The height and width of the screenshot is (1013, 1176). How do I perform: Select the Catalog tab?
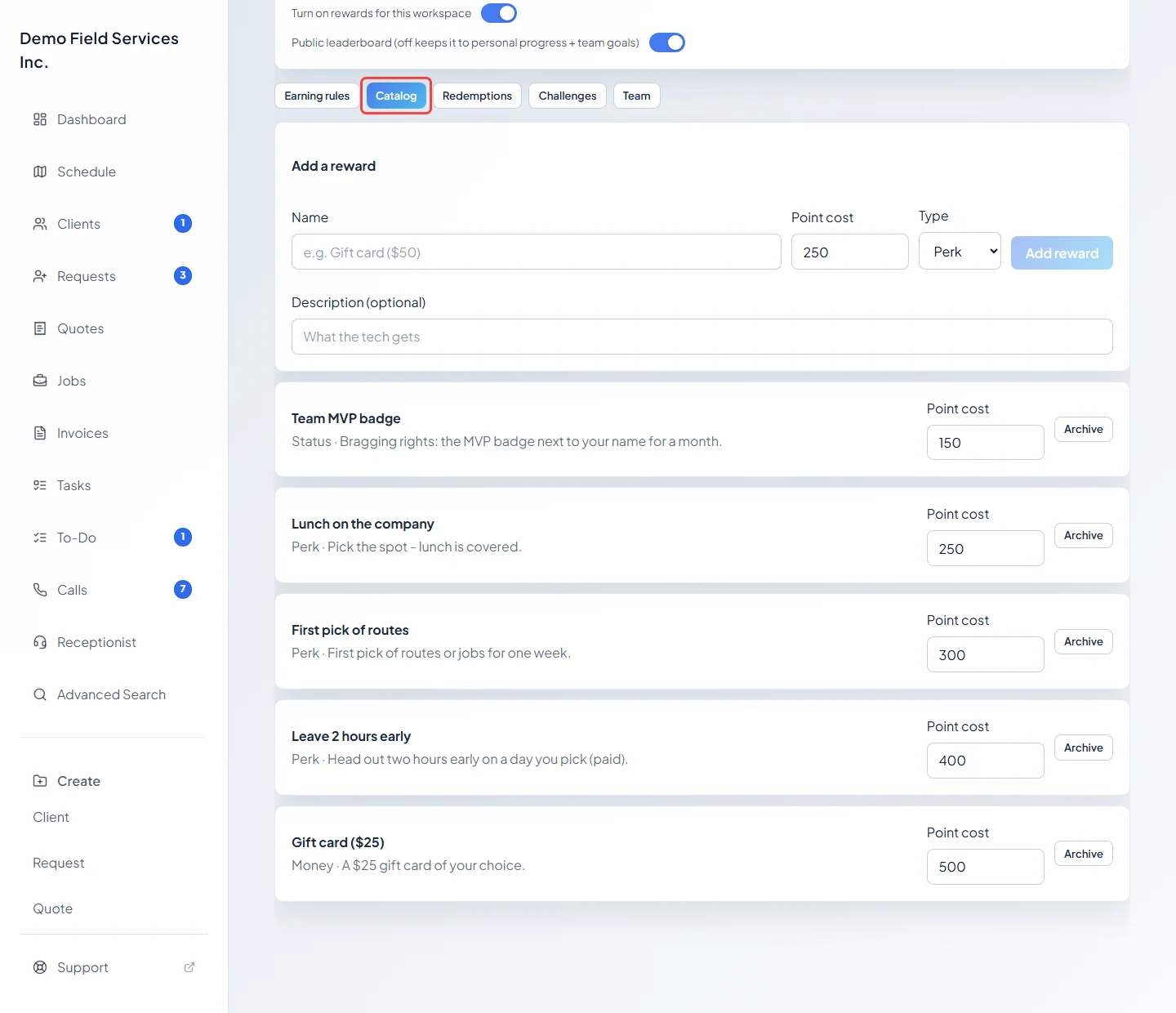[396, 96]
